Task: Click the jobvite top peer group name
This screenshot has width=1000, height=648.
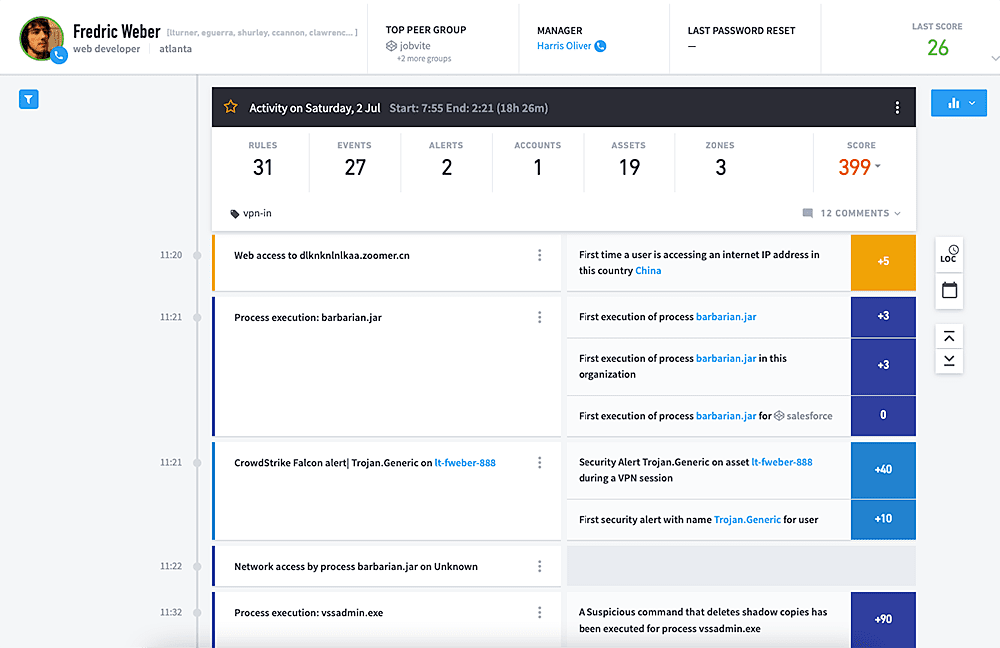Action: [x=415, y=46]
